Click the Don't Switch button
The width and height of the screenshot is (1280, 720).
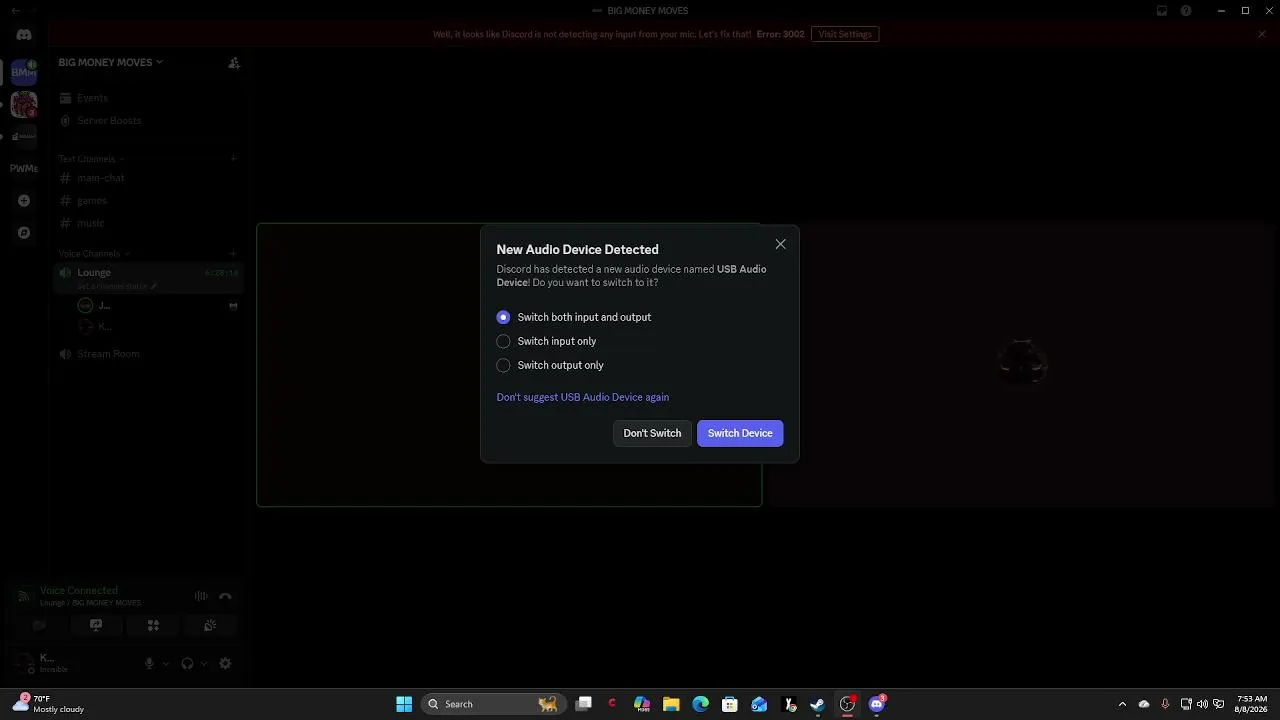[x=652, y=433]
